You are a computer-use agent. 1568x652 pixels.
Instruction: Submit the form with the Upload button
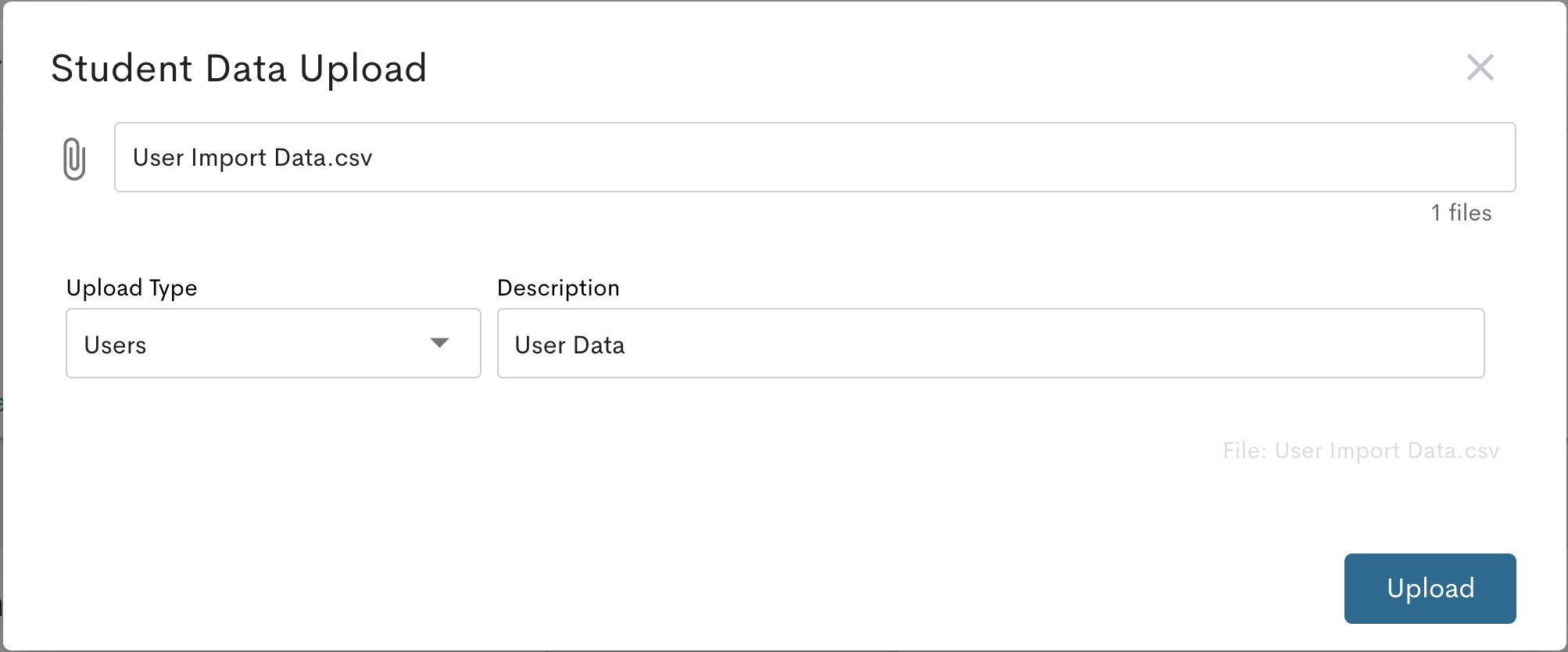point(1430,588)
